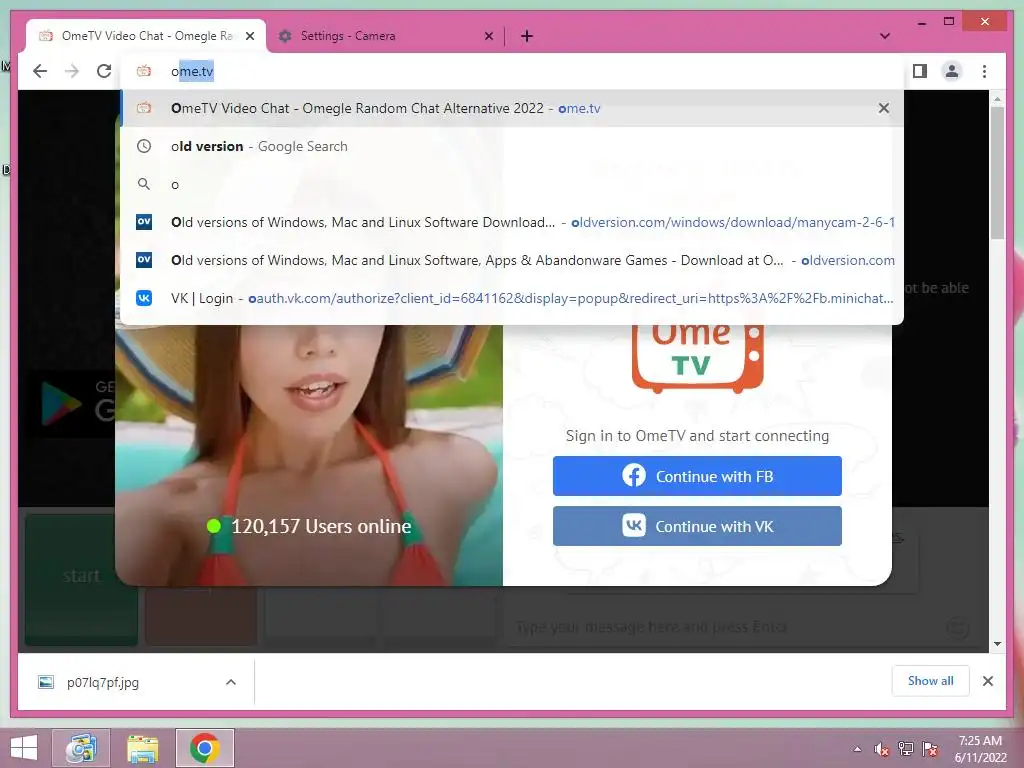Expand the tab search dropdown arrow
This screenshot has height=768, width=1024.
tap(884, 36)
